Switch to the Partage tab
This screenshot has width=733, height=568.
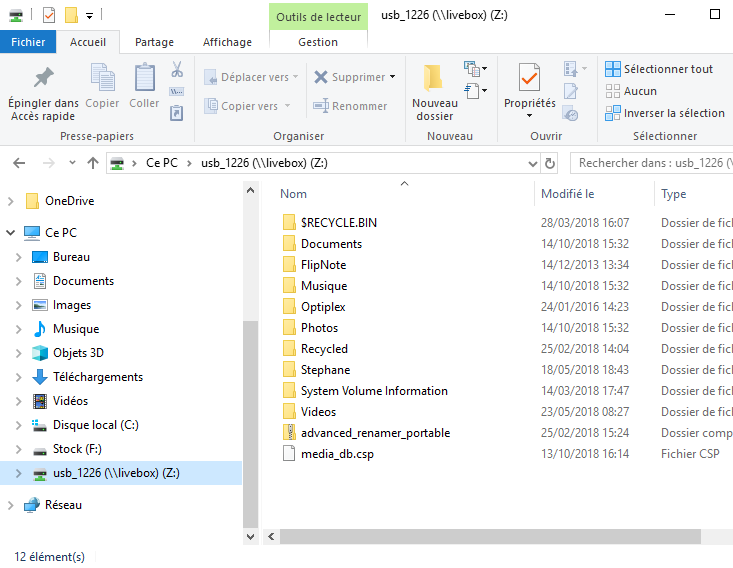(x=154, y=42)
